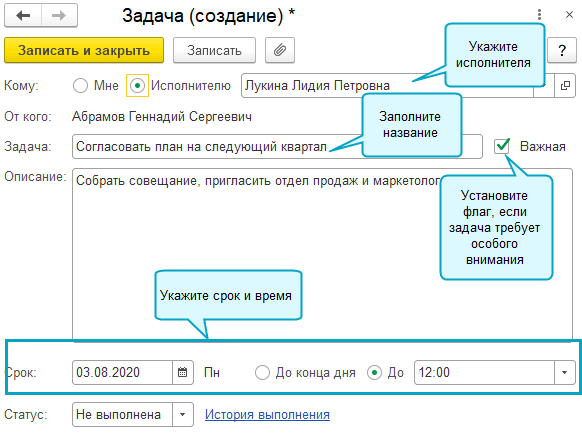The image size is (582, 436).
Task: Toggle the "Важная" checkbox
Action: (502, 146)
